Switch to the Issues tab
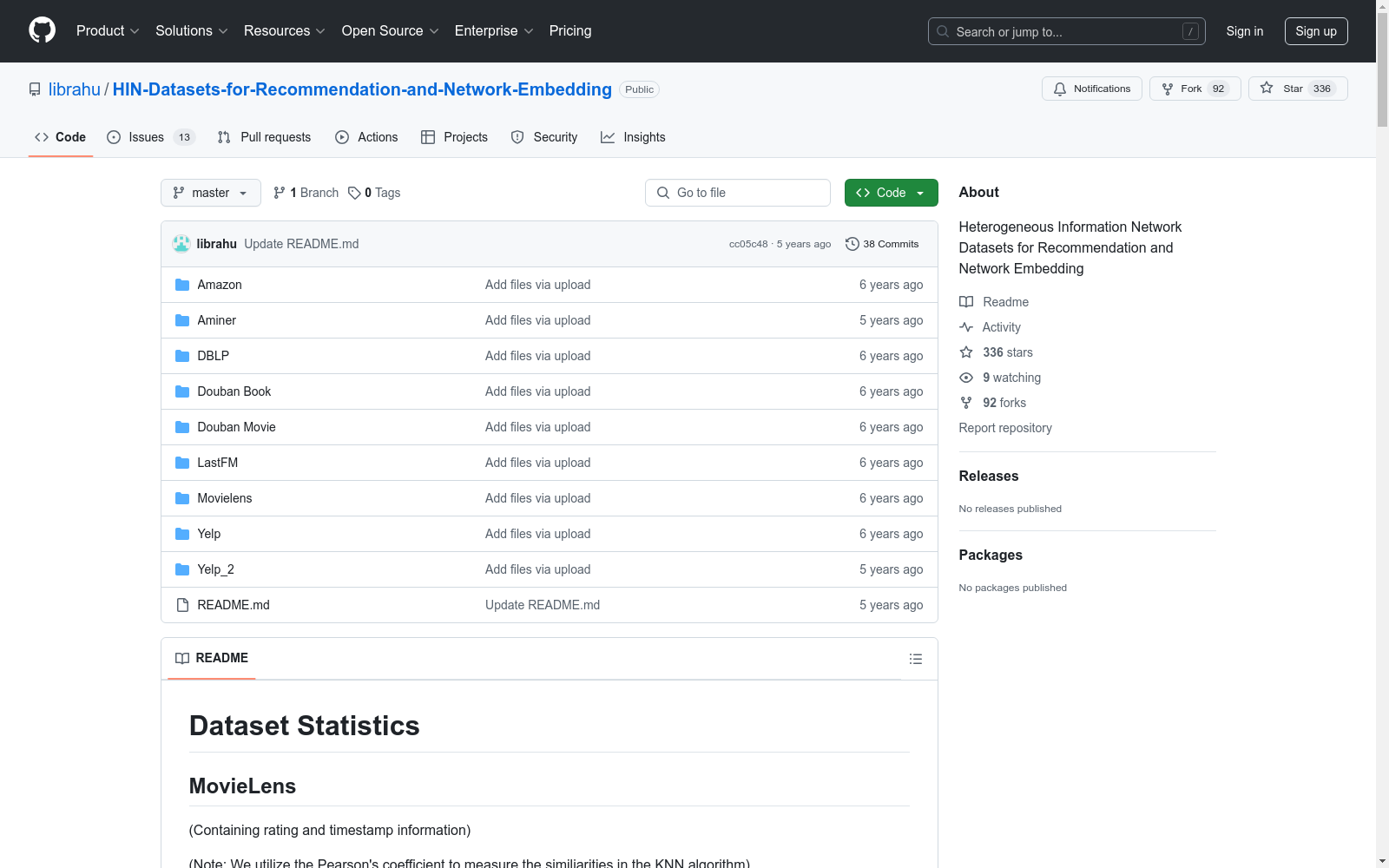The image size is (1389, 868). [151, 137]
